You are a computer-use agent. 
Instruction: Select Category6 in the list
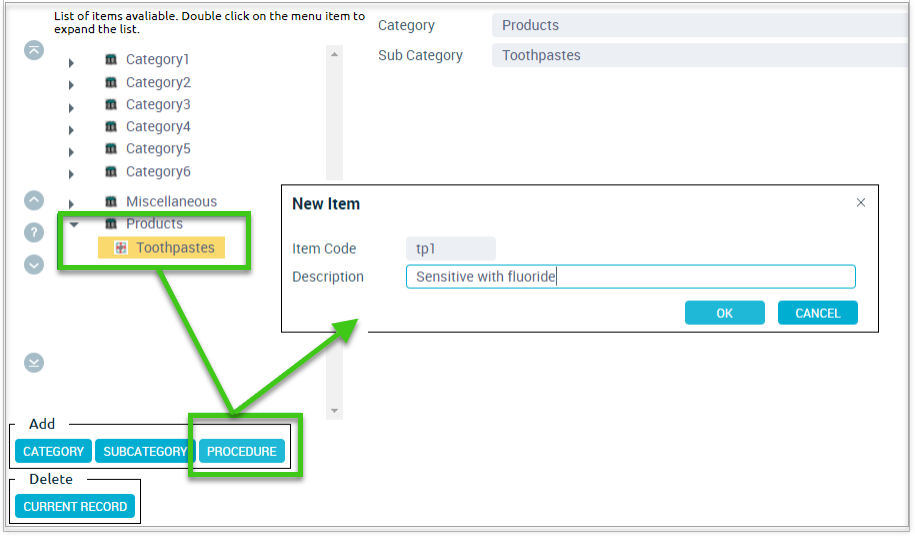click(x=158, y=171)
